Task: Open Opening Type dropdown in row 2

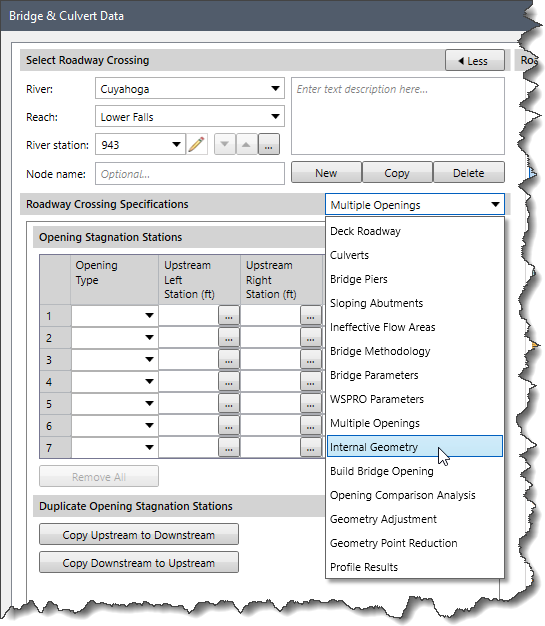Action: 115,338
